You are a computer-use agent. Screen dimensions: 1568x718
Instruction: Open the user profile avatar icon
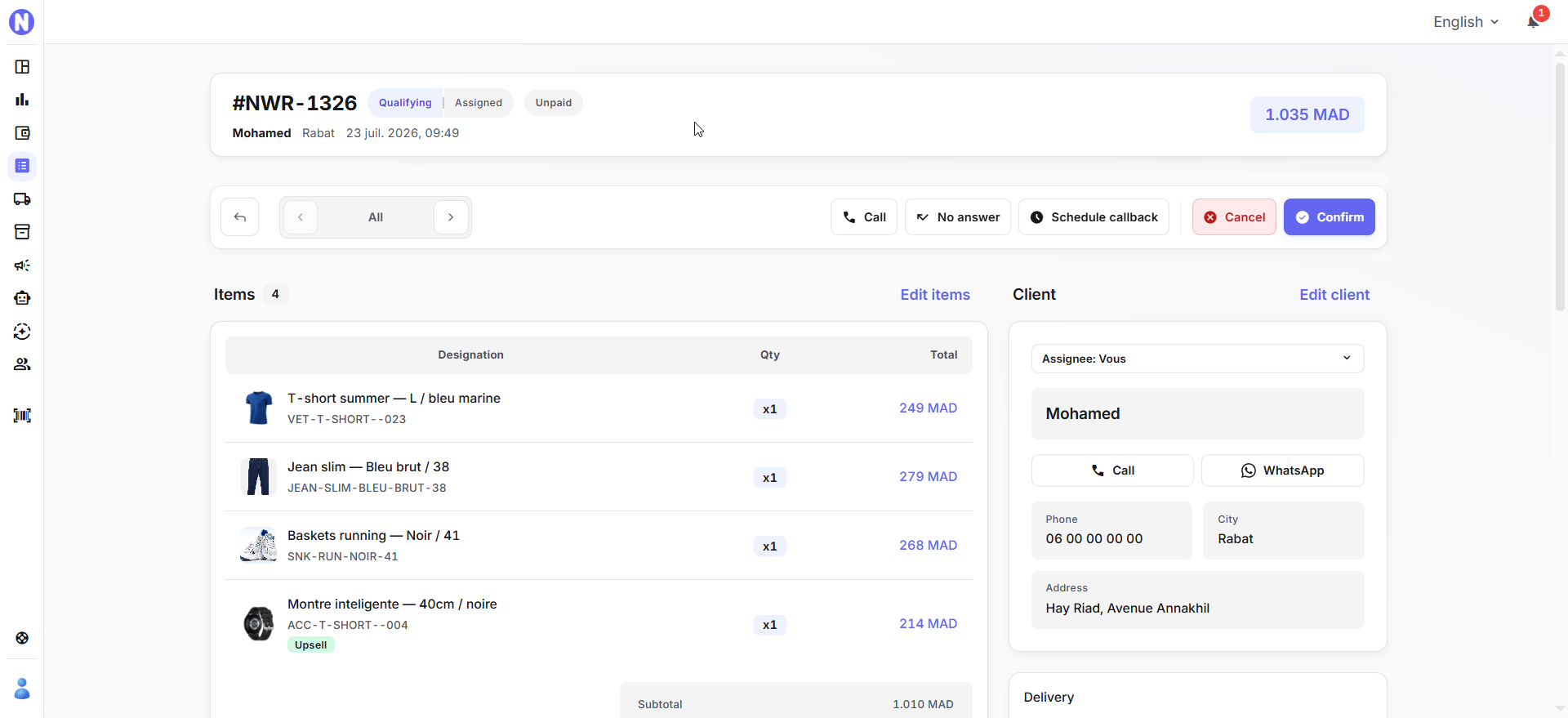pos(22,689)
